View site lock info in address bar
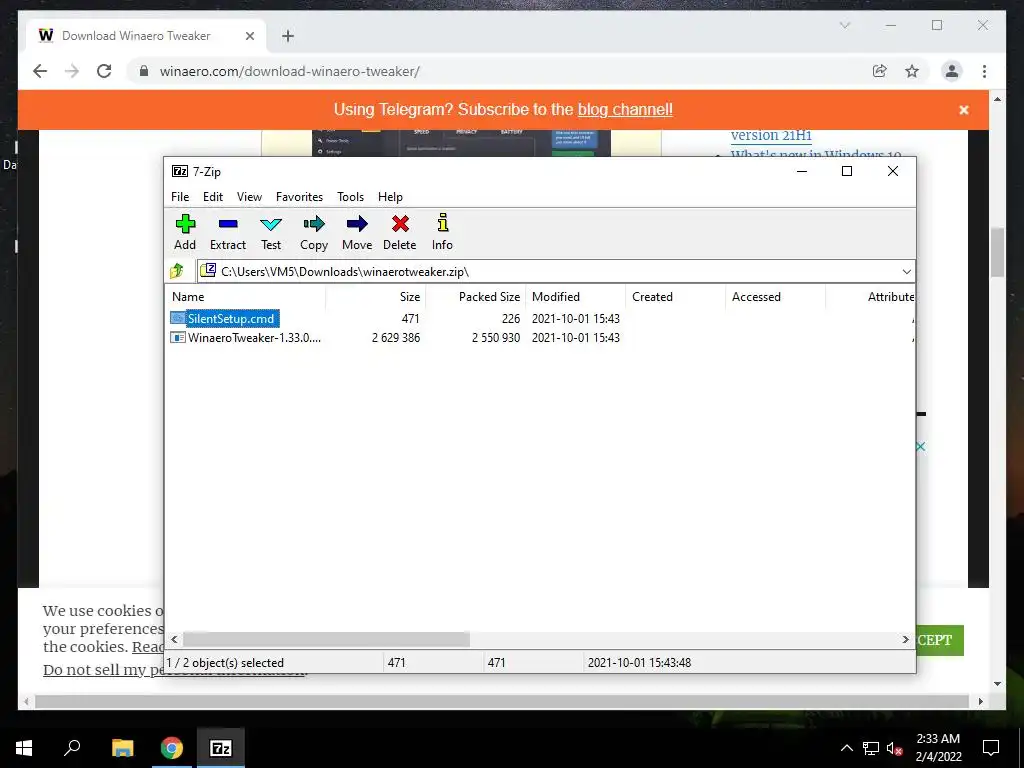The height and width of the screenshot is (768, 1024). tap(144, 71)
